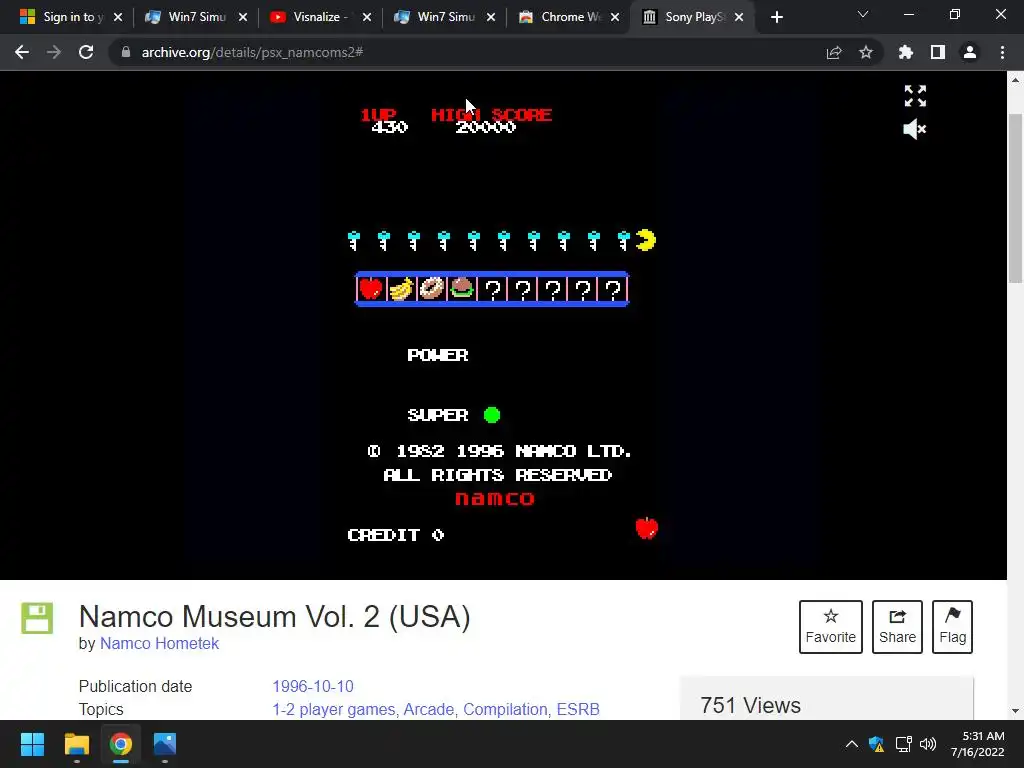Image resolution: width=1024 pixels, height=768 pixels.
Task: Open the volume tray icon
Action: point(927,744)
